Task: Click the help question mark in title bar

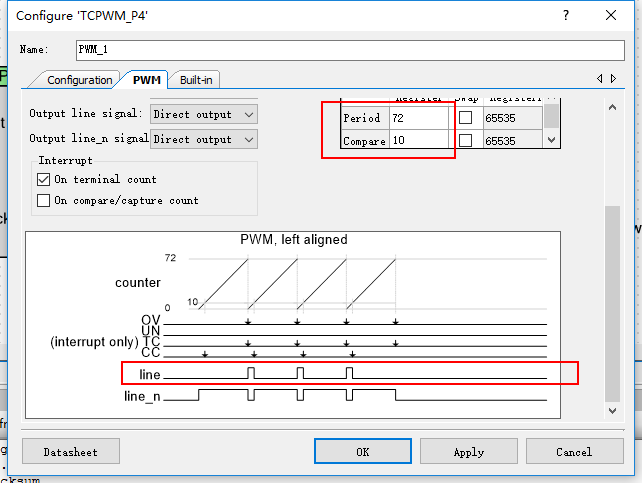Action: point(567,15)
